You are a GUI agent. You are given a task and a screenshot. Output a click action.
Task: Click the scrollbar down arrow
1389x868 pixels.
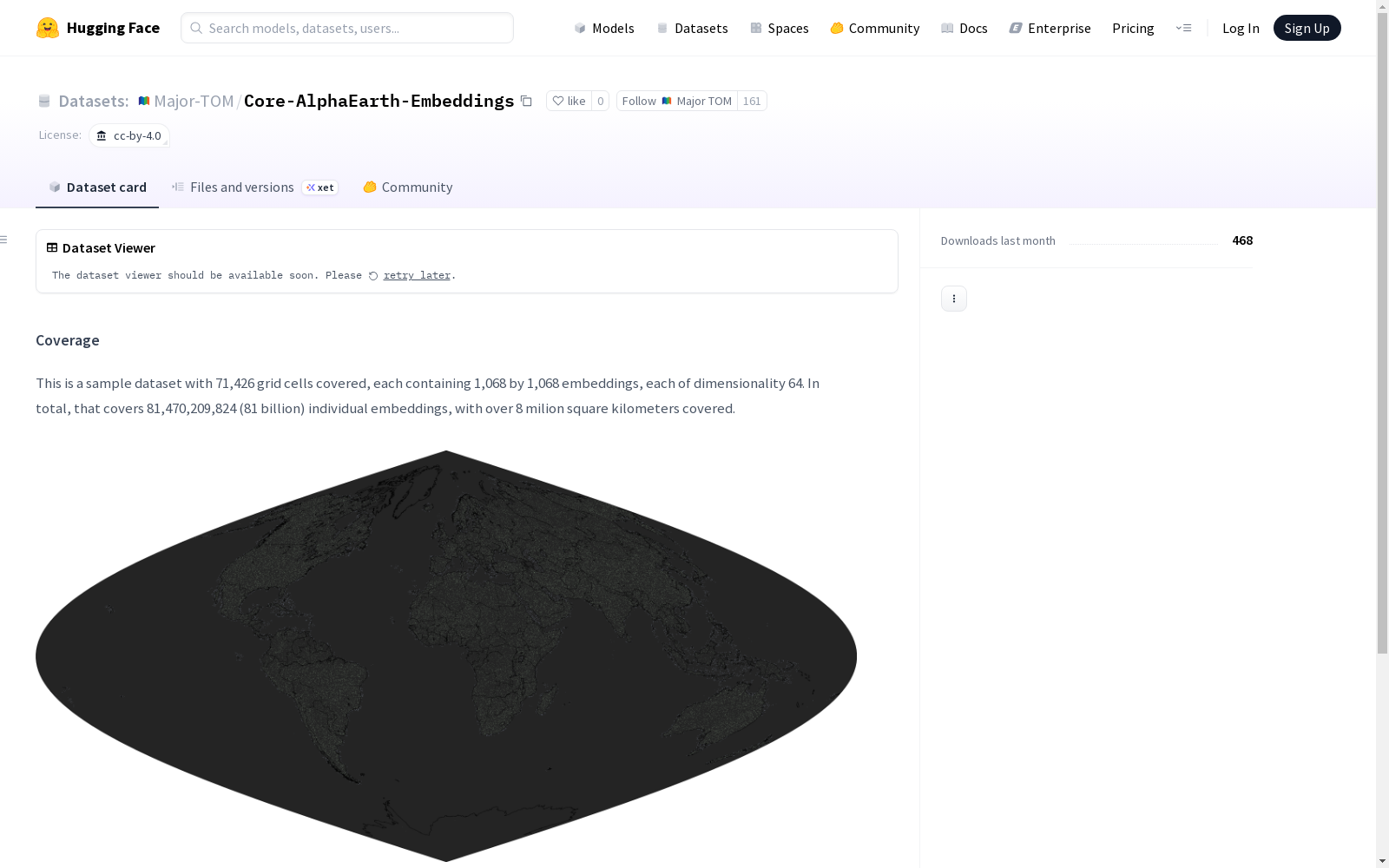1382,862
